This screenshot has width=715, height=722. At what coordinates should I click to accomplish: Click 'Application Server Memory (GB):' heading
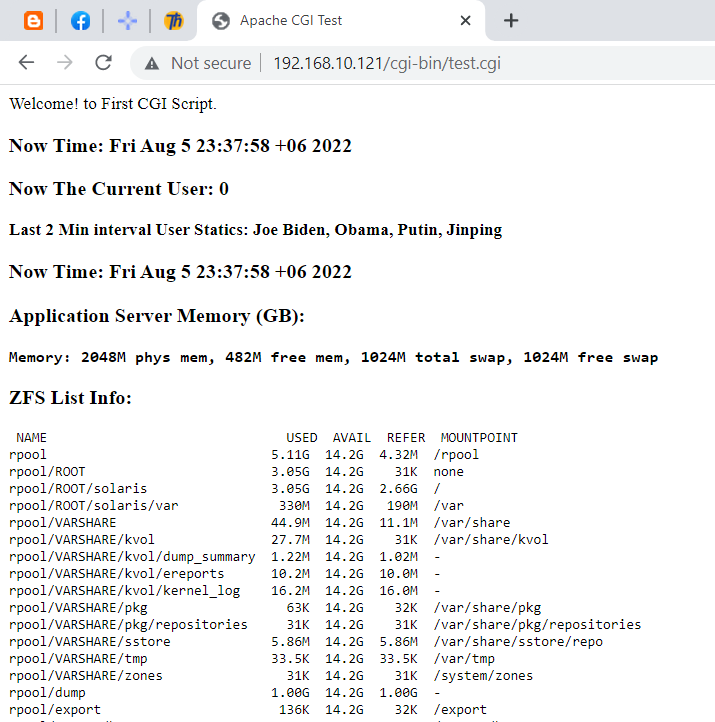(x=157, y=316)
